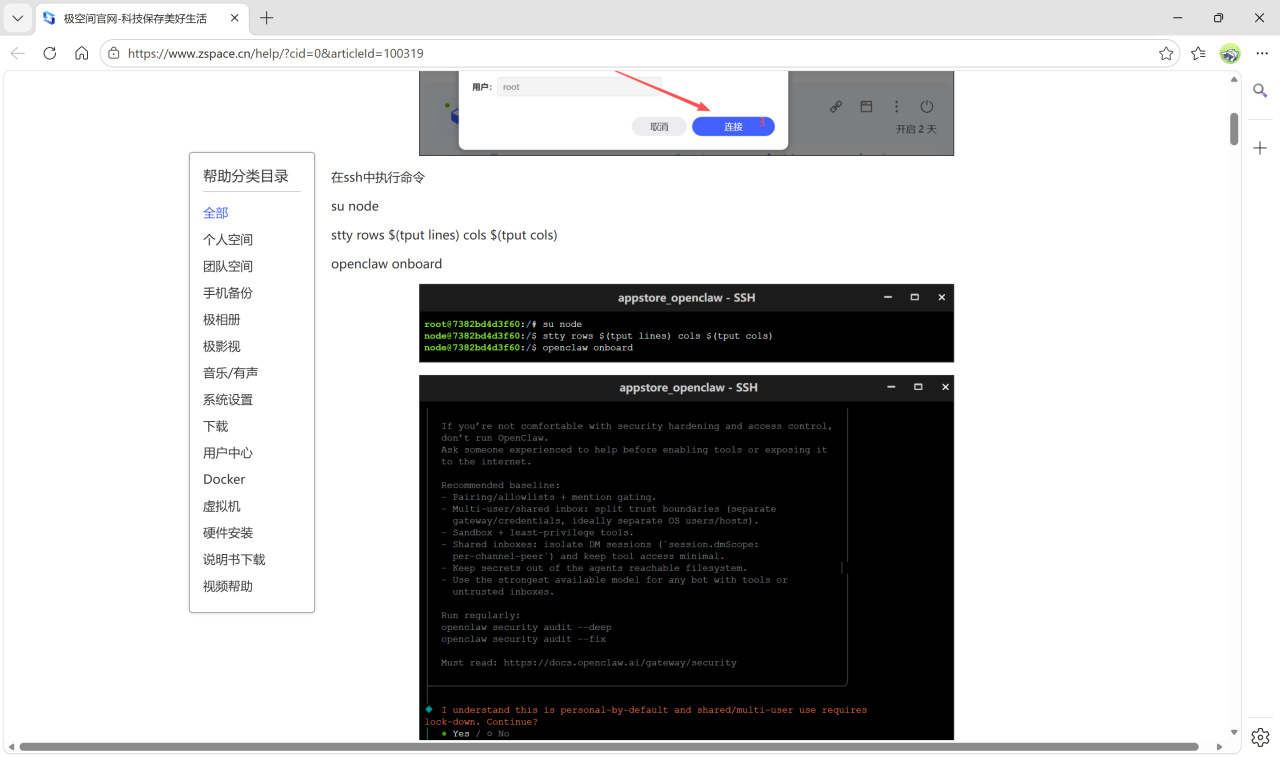
Task: Click article's 'openclaw onboard' line above terminal image
Action: pyautogui.click(x=386, y=264)
